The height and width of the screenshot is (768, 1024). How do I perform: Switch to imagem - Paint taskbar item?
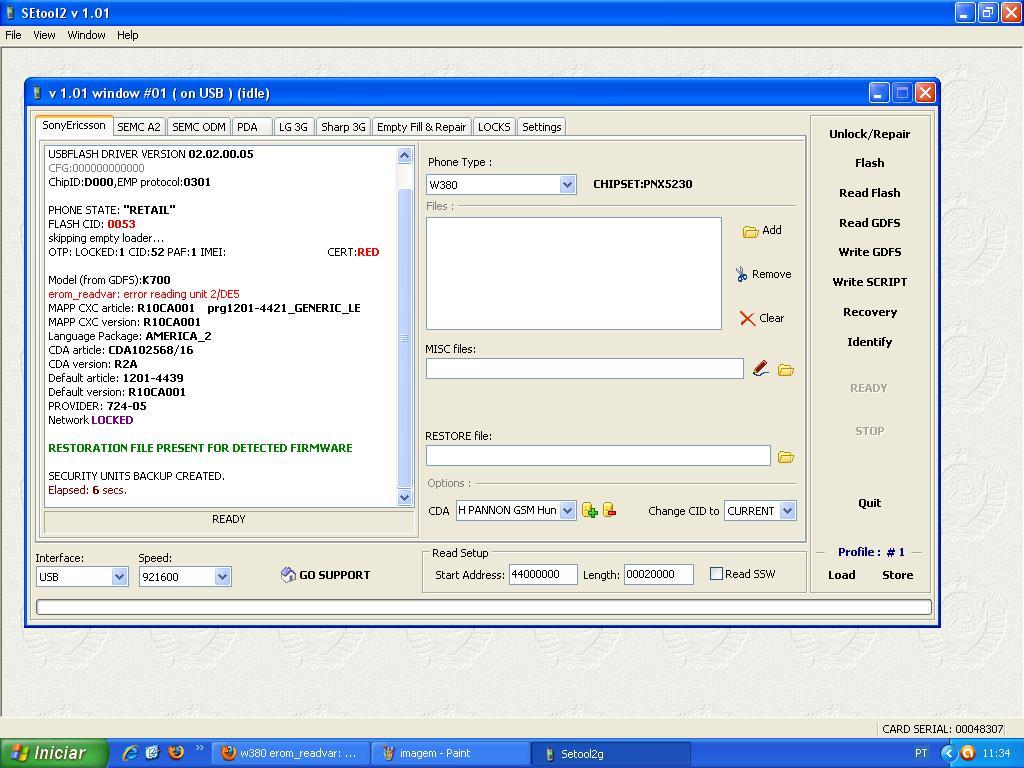coord(450,754)
